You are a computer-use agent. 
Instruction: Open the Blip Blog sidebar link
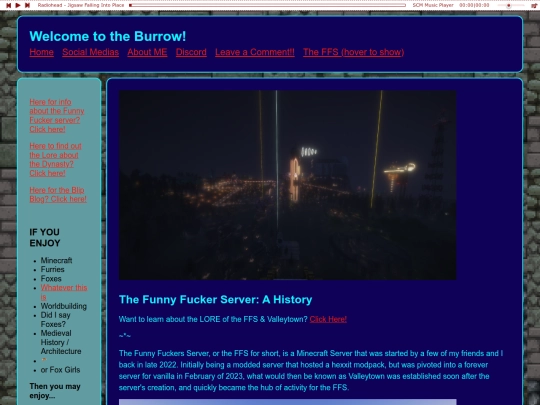pyautogui.click(x=58, y=195)
